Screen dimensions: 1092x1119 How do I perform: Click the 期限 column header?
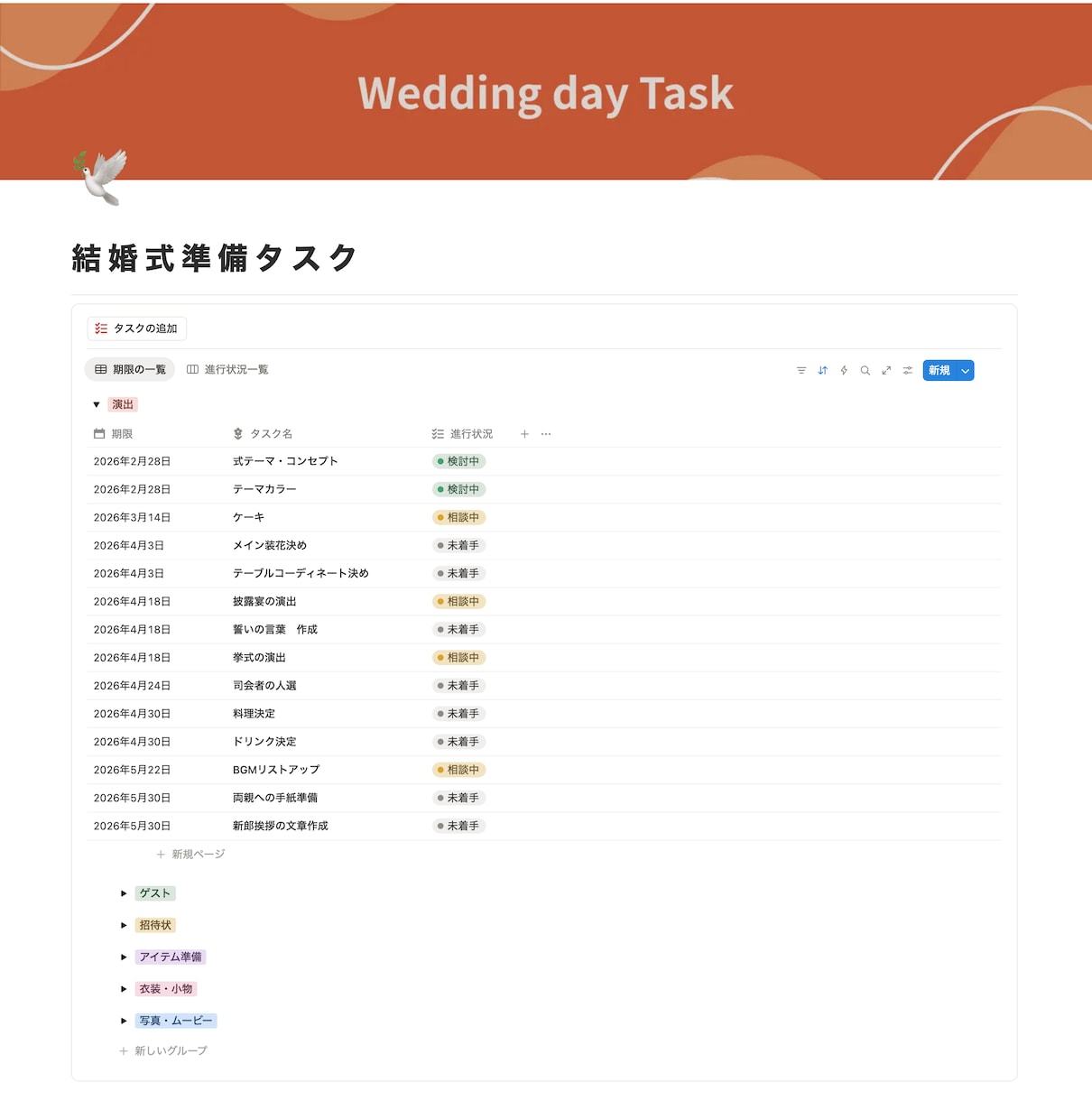point(114,434)
